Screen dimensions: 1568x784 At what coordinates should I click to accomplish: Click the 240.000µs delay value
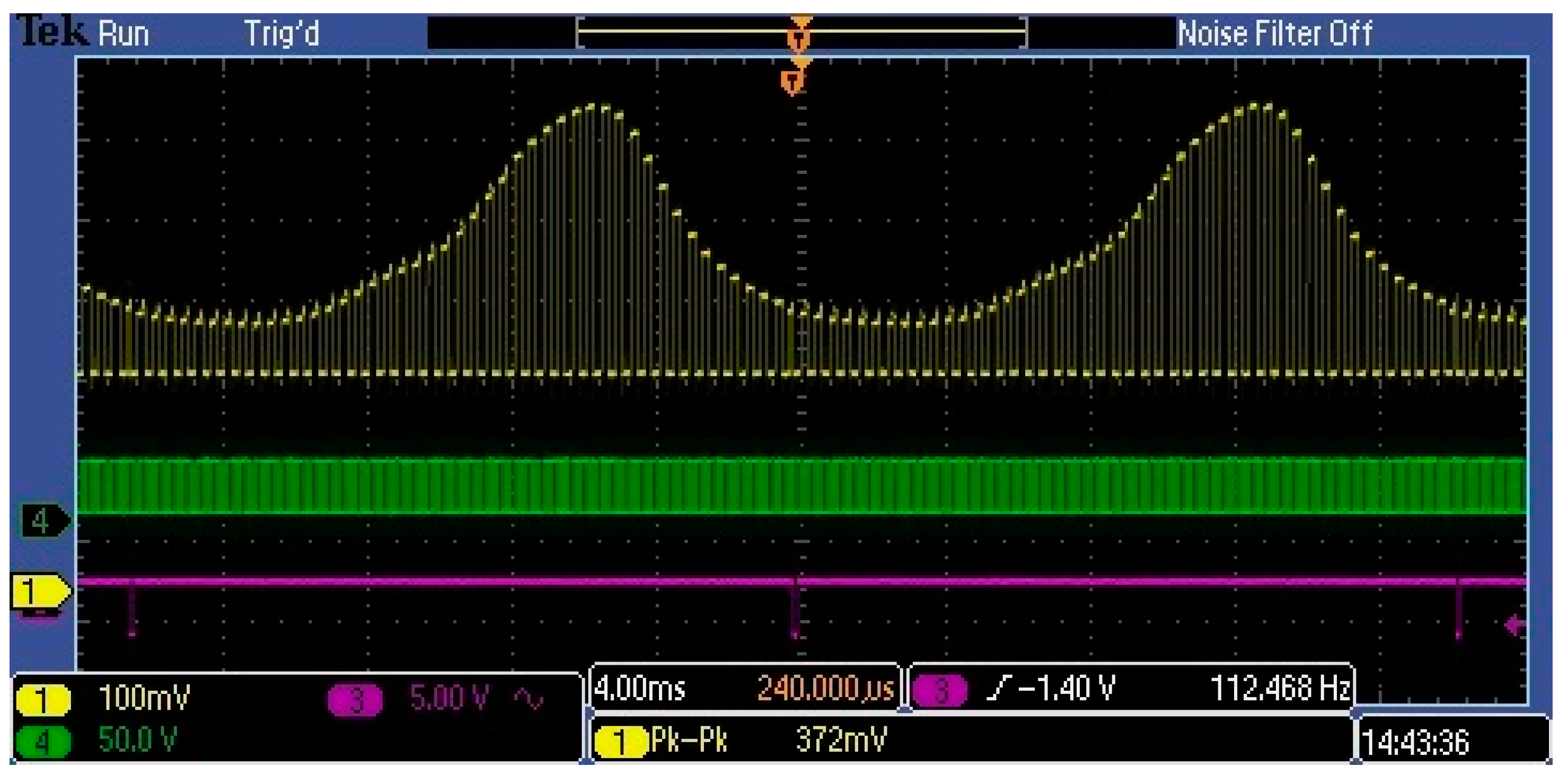tap(826, 690)
